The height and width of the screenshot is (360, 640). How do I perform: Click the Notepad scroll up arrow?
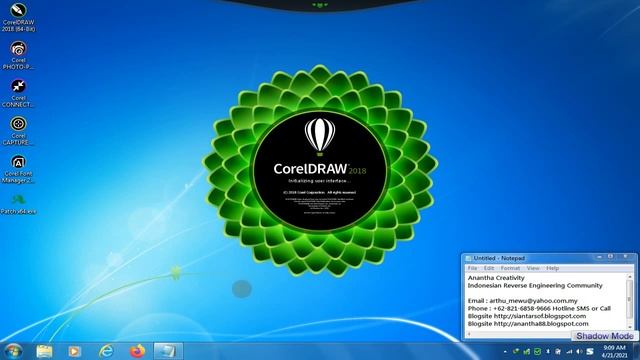point(629,276)
